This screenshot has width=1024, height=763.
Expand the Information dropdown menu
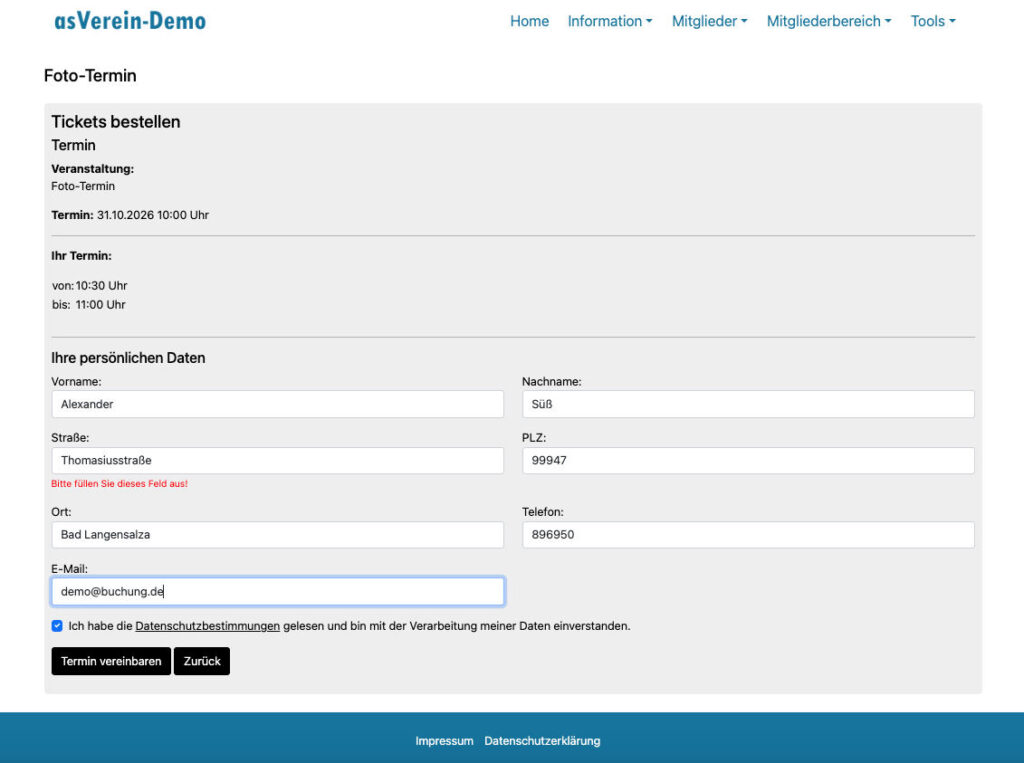pyautogui.click(x=609, y=21)
